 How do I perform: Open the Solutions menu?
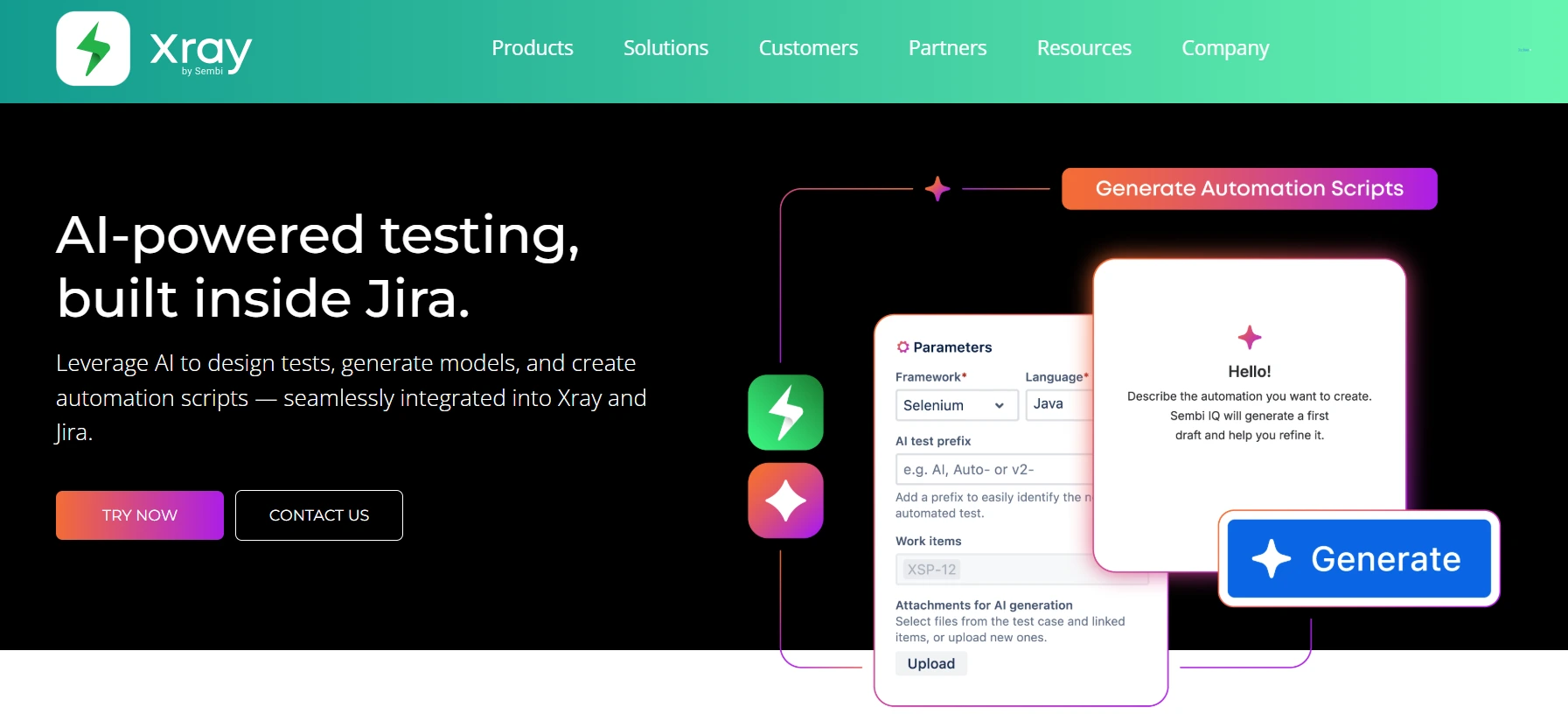pos(666,48)
